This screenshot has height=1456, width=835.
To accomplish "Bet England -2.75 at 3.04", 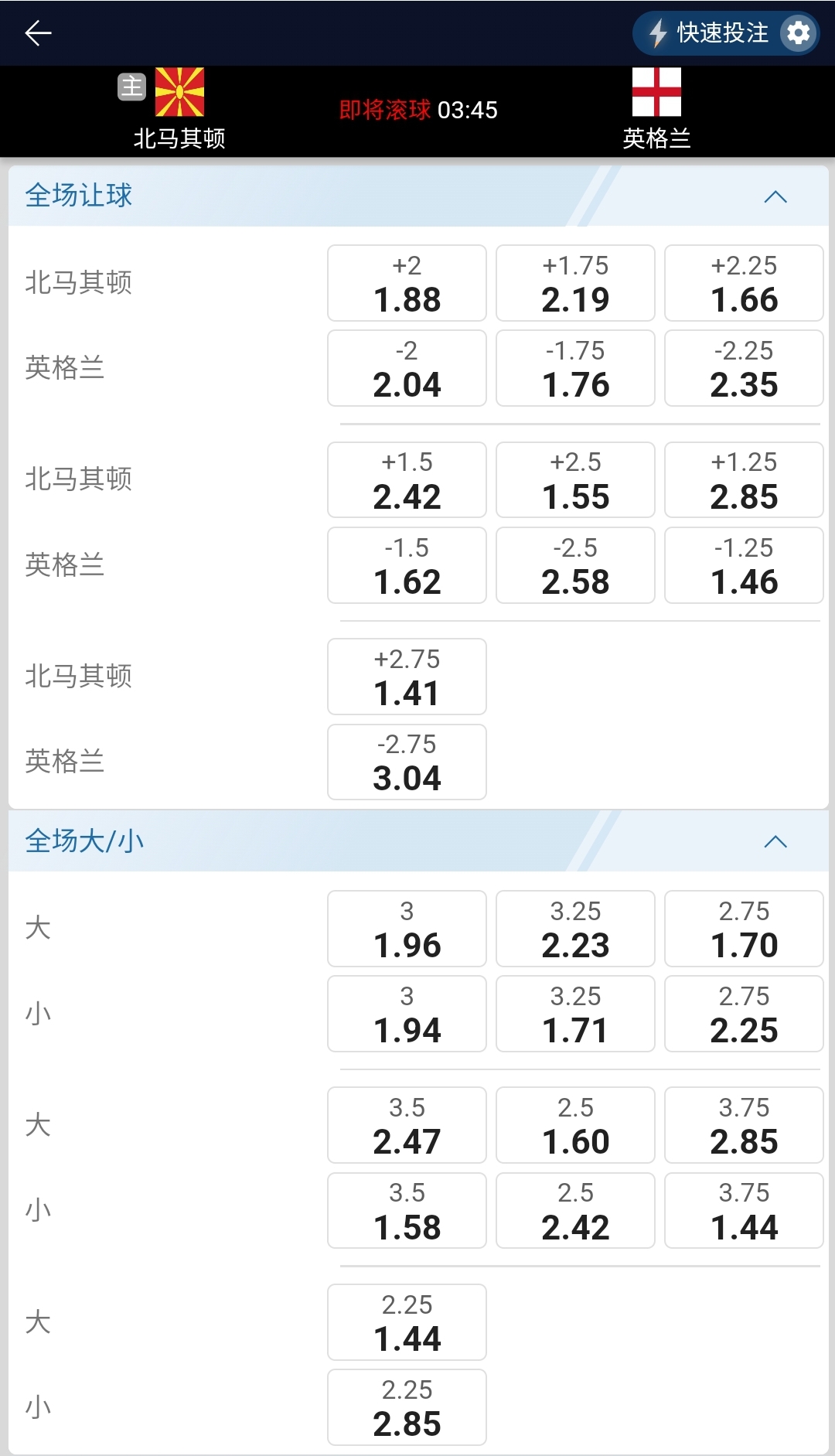I will [x=407, y=762].
